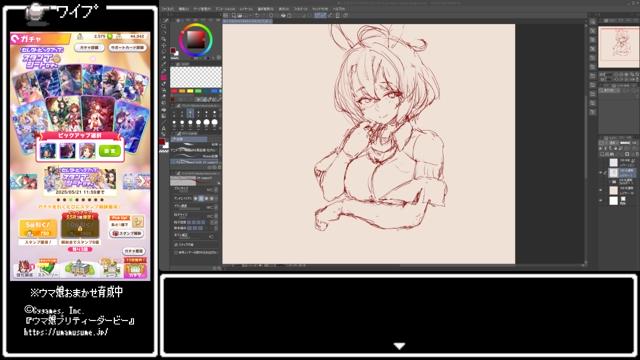Image resolution: width=640 pixels, height=360 pixels.
Task: Open the 編集 menu
Action: (x=184, y=9)
